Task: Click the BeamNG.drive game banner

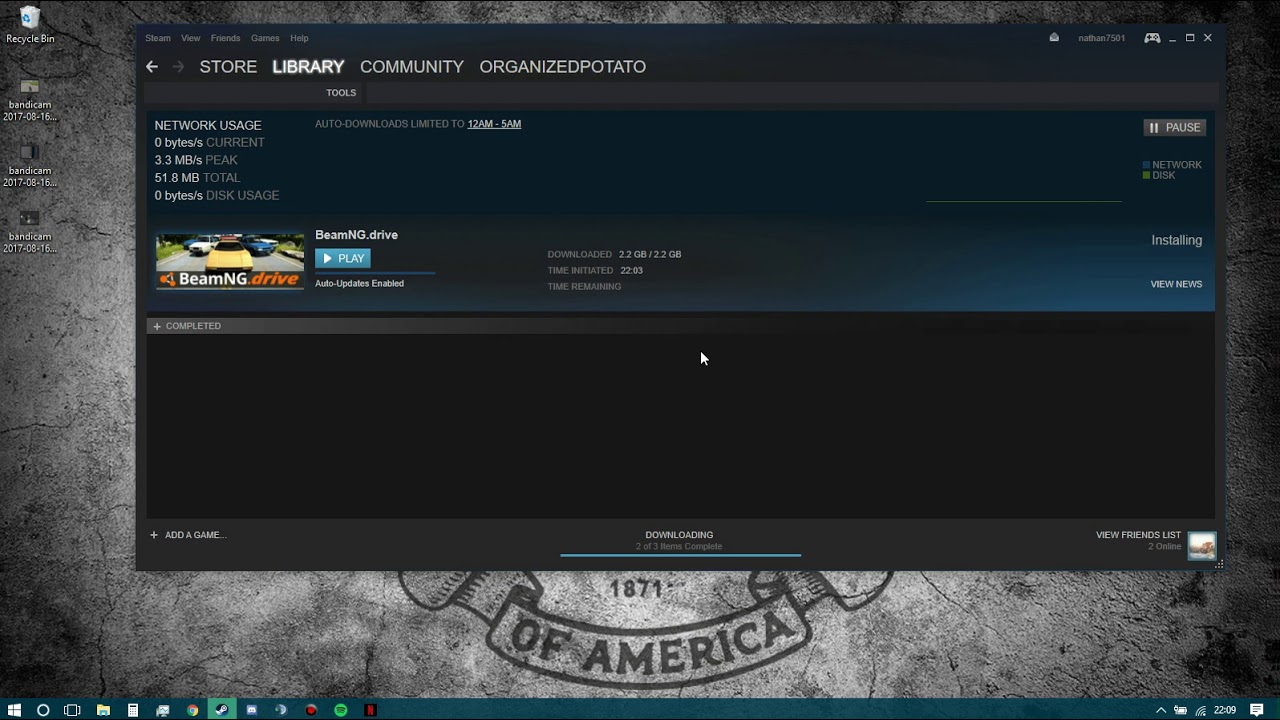Action: click(x=229, y=261)
